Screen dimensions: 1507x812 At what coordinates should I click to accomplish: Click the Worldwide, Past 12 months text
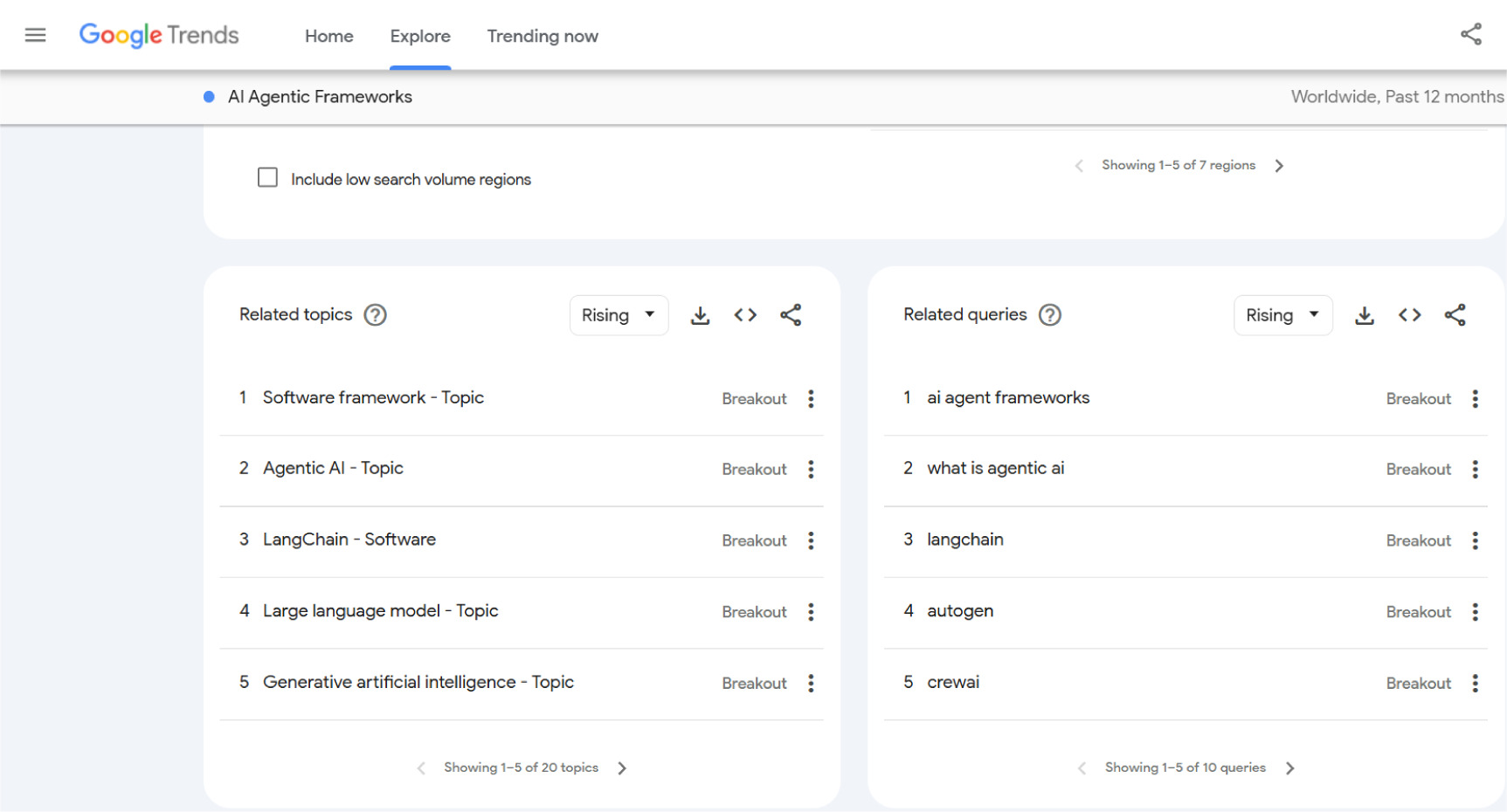point(1398,97)
